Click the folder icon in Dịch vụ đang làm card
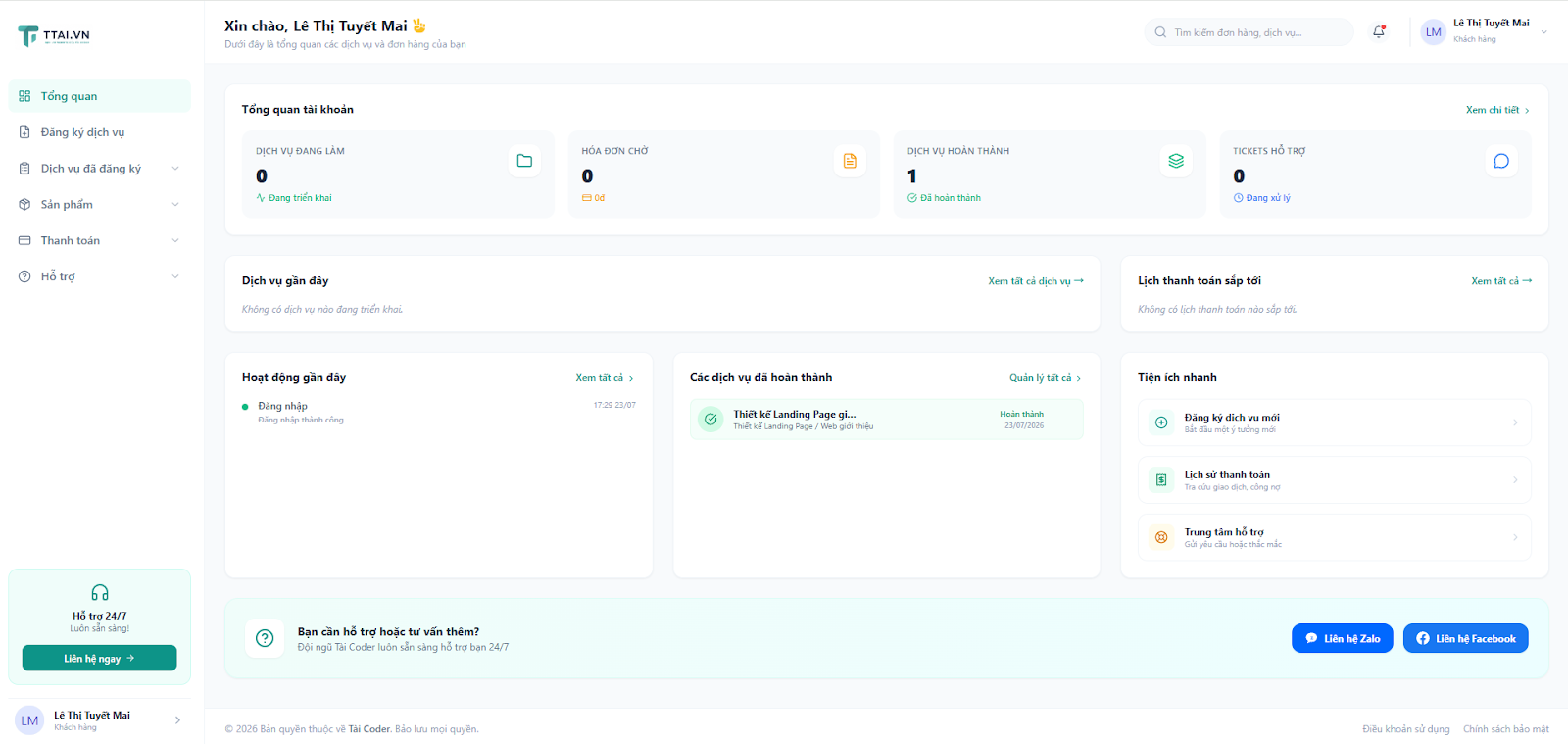The image size is (1568, 744). click(x=524, y=161)
